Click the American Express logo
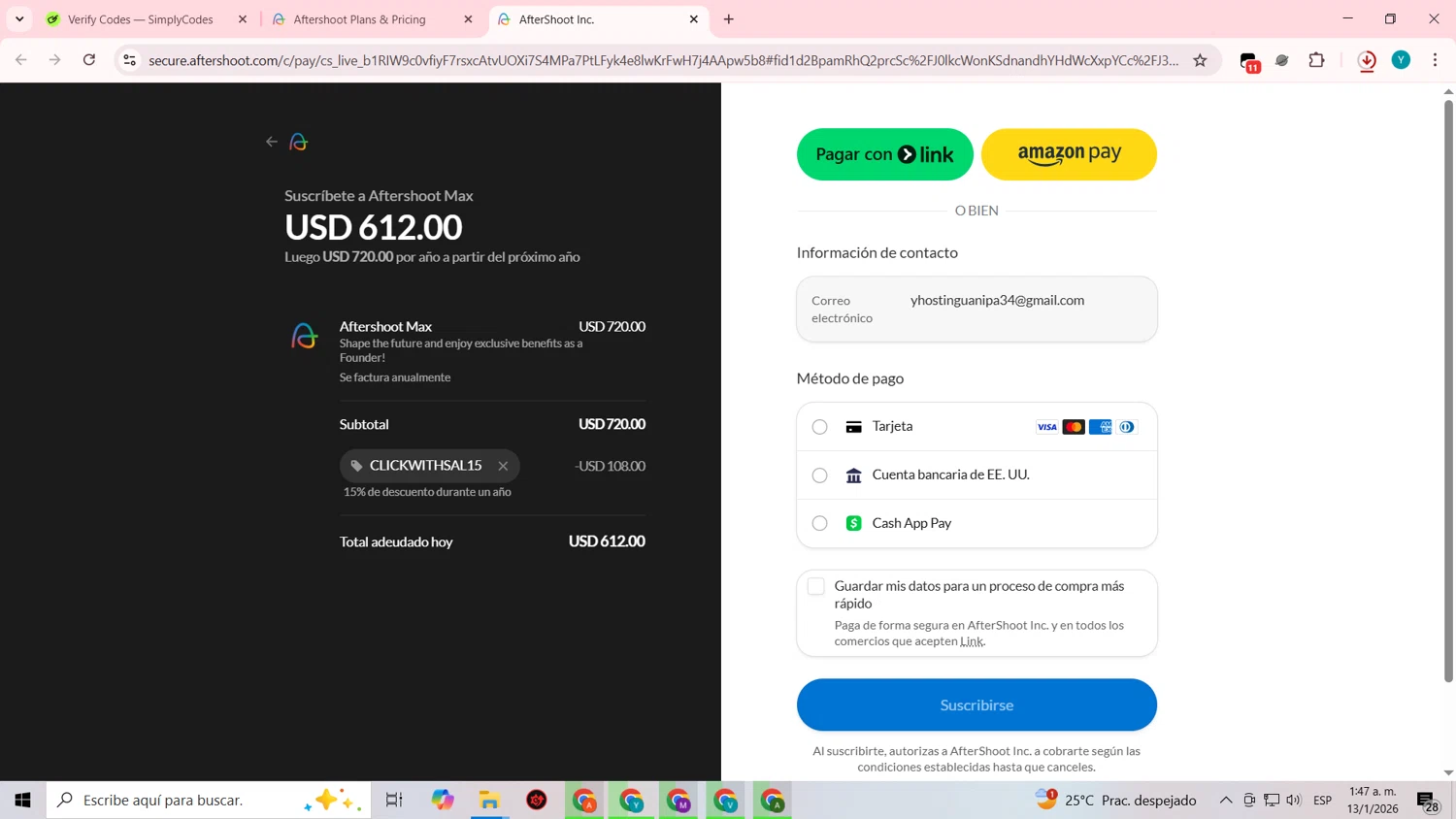 click(1100, 427)
